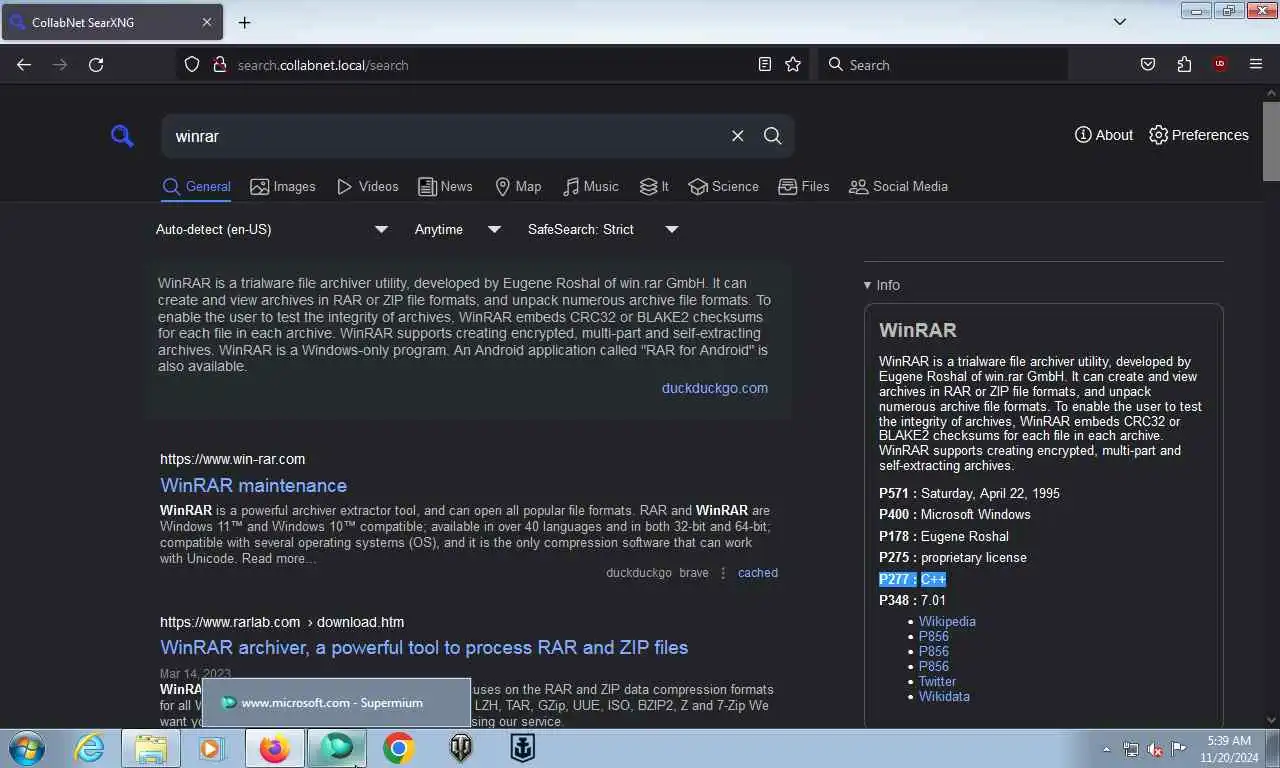Switch to the Videos tab
Screen dimensions: 1280x768
pos(367,187)
